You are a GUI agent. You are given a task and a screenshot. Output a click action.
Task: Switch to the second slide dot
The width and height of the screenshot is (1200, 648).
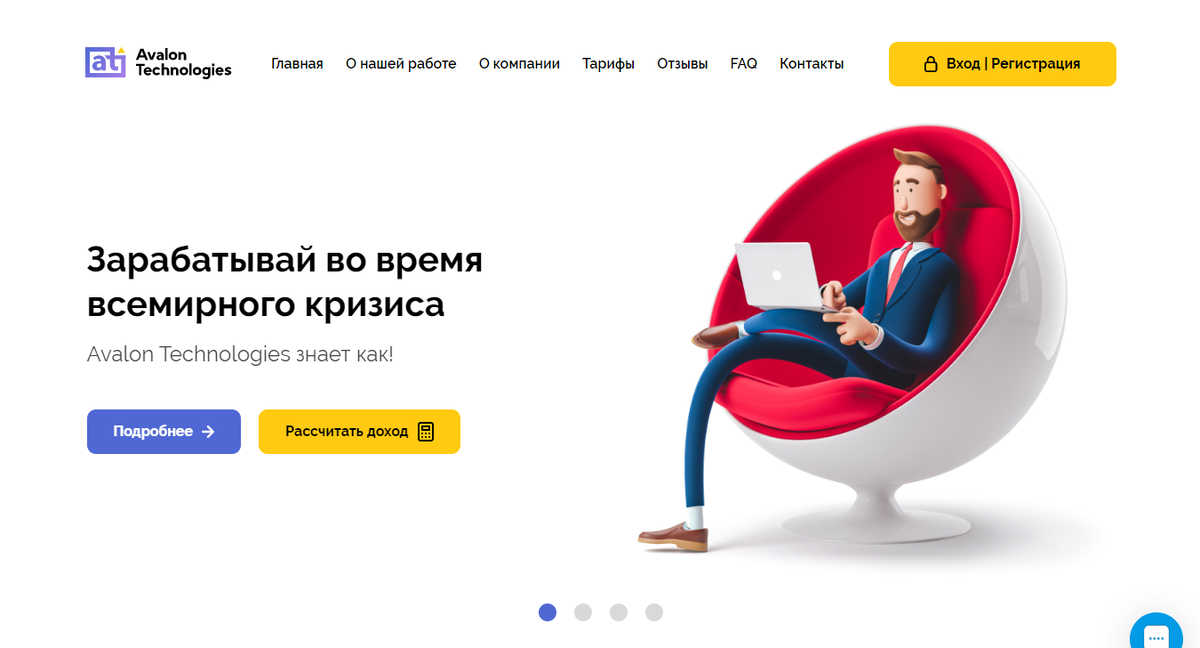[x=583, y=612]
